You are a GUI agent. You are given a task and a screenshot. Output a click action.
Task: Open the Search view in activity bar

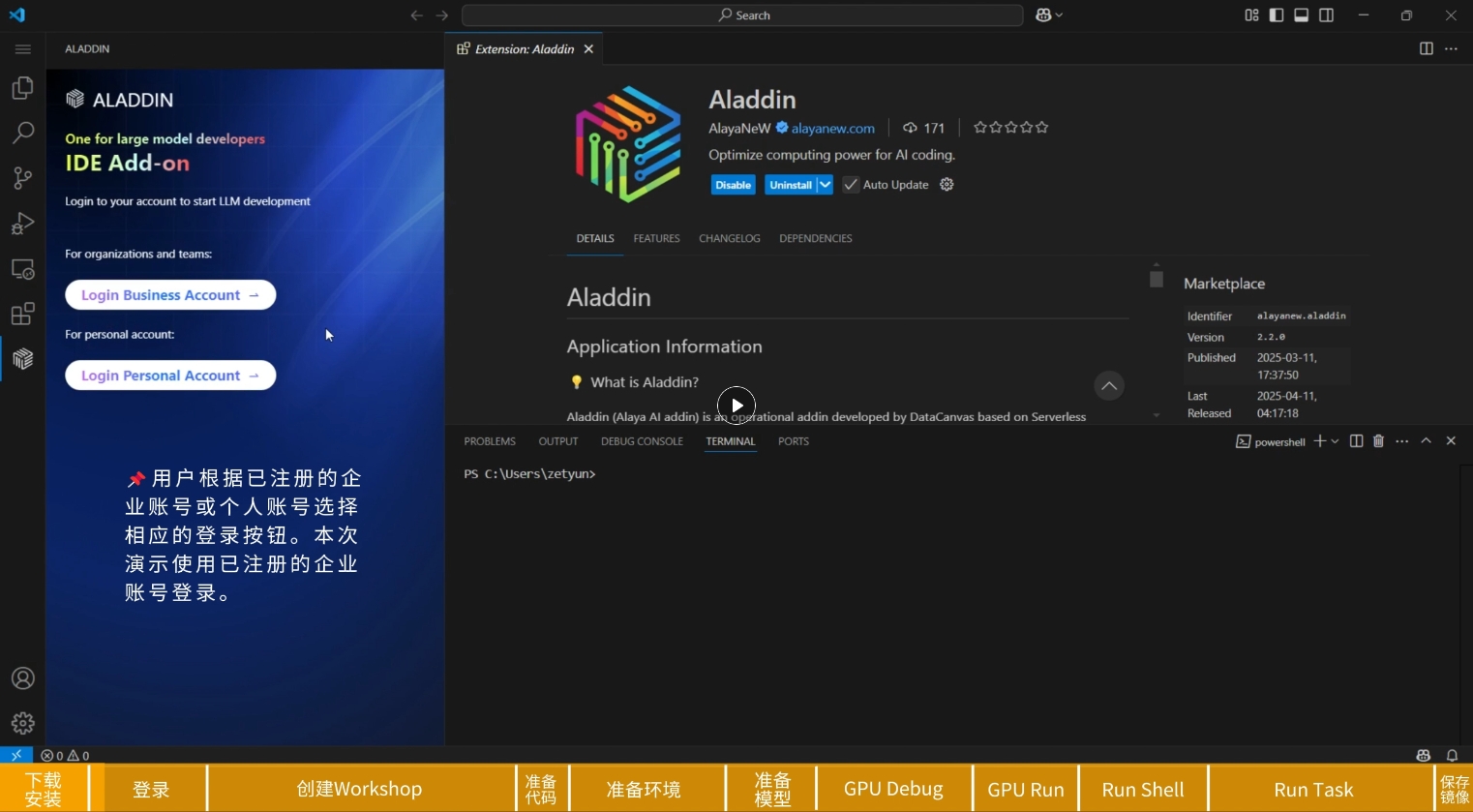[22, 133]
